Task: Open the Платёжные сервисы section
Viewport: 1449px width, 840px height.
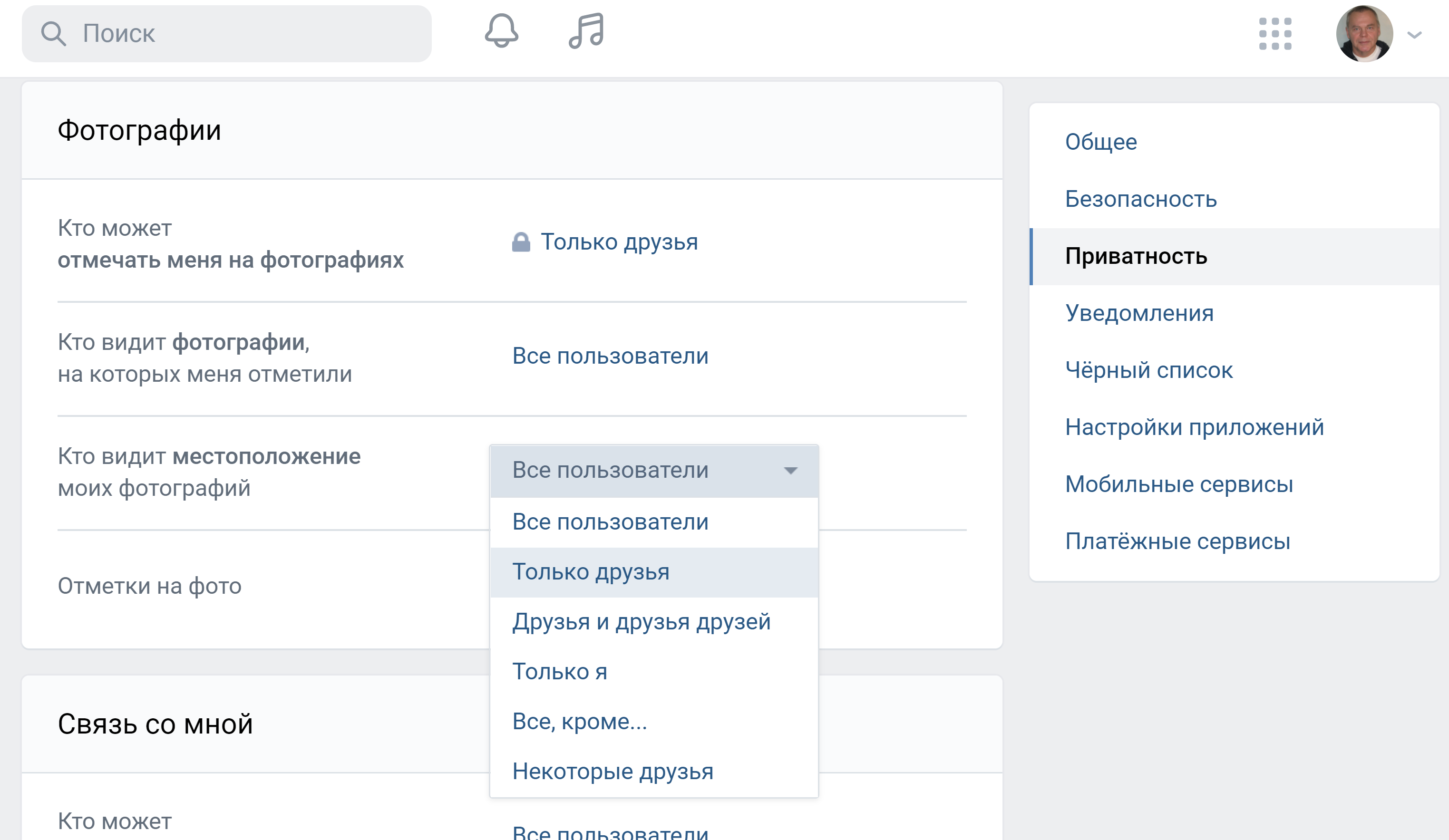Action: point(1234,541)
